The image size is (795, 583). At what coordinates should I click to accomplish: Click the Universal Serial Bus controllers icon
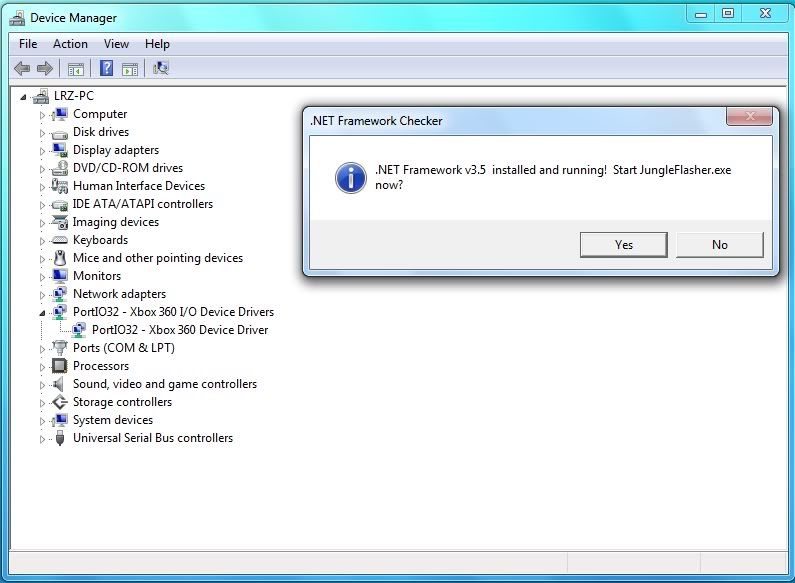pos(60,438)
